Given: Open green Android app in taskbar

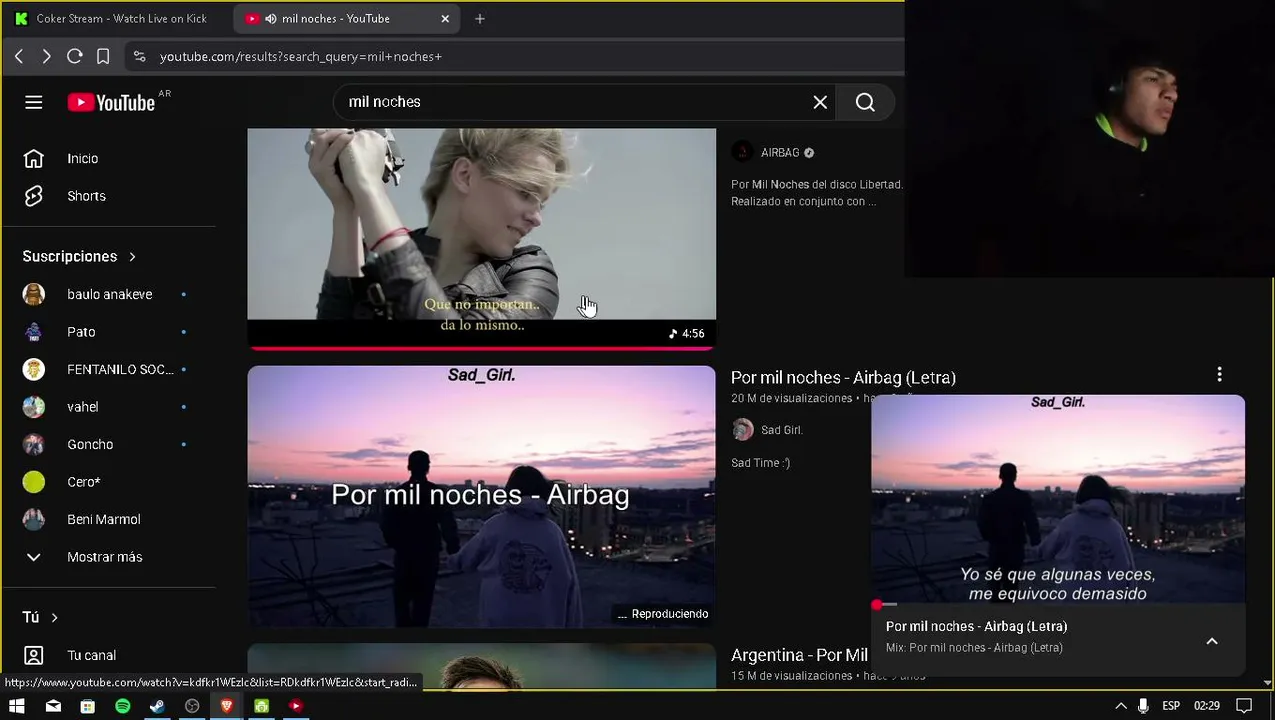Looking at the screenshot, I should coord(261,706).
